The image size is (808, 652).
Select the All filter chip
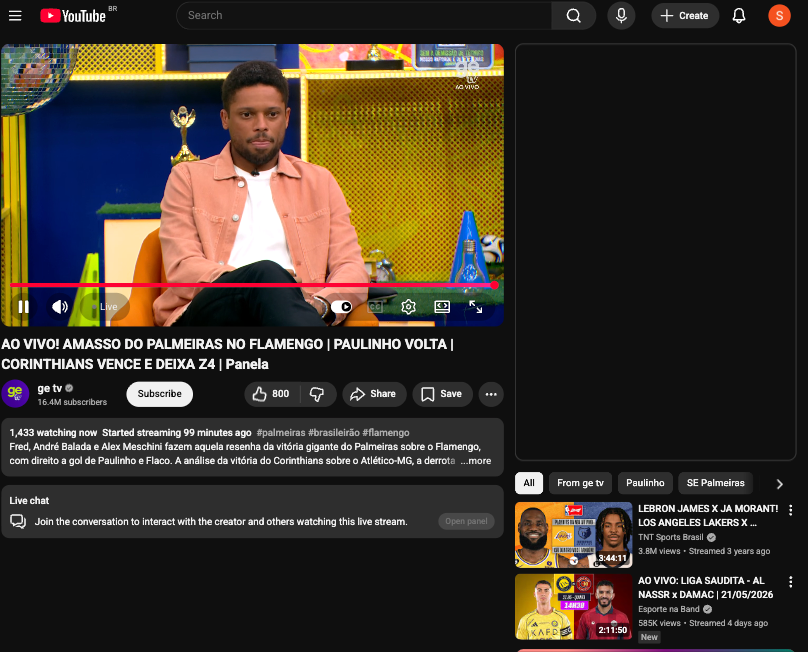(x=529, y=483)
